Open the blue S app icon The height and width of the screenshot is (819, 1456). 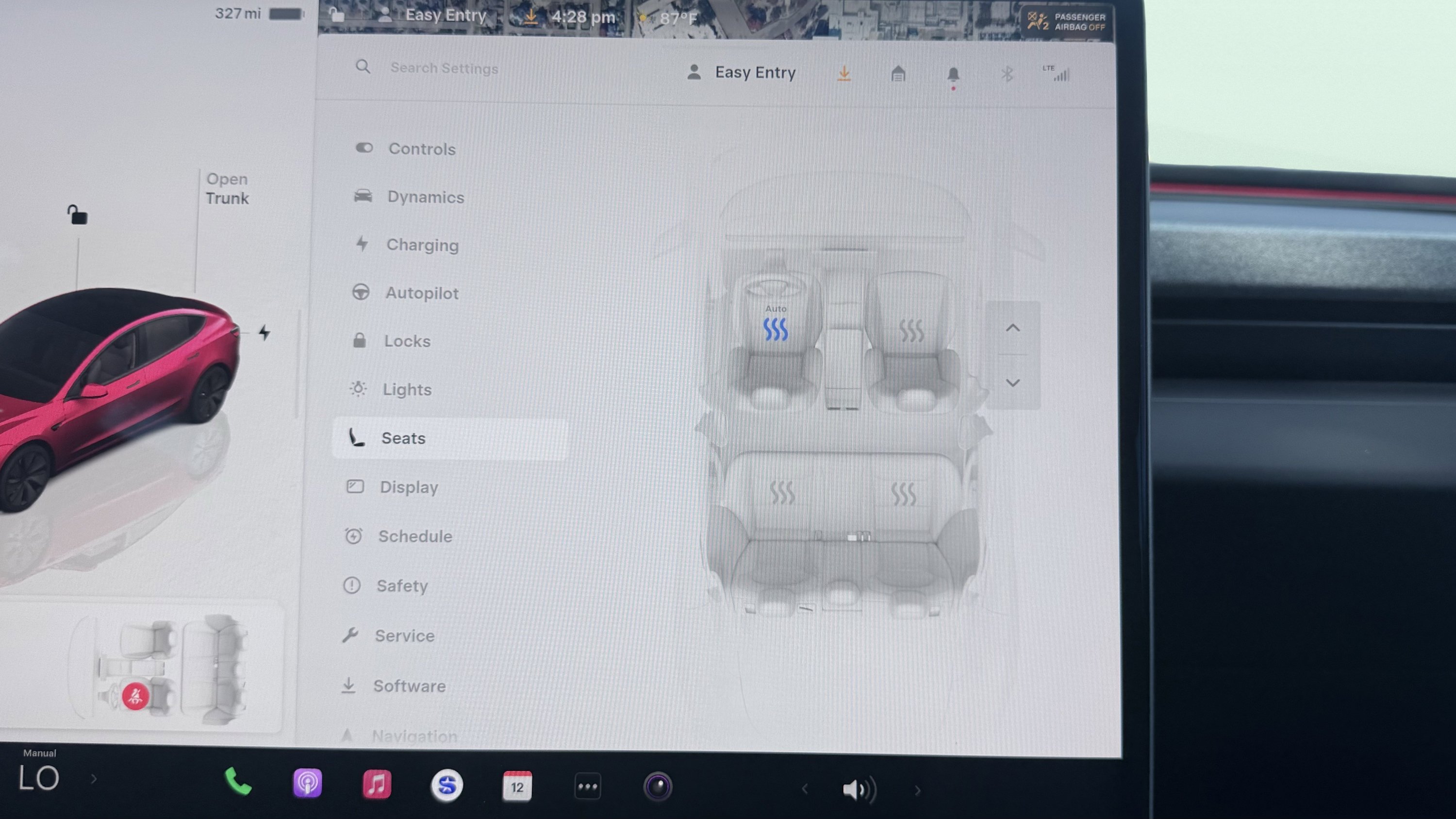[447, 785]
